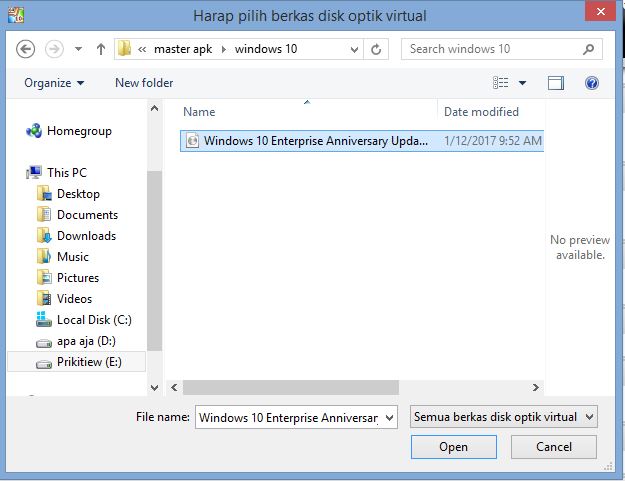Image resolution: width=625 pixels, height=481 pixels.
Task: Expand the File name dropdown arrow
Action: 390,418
